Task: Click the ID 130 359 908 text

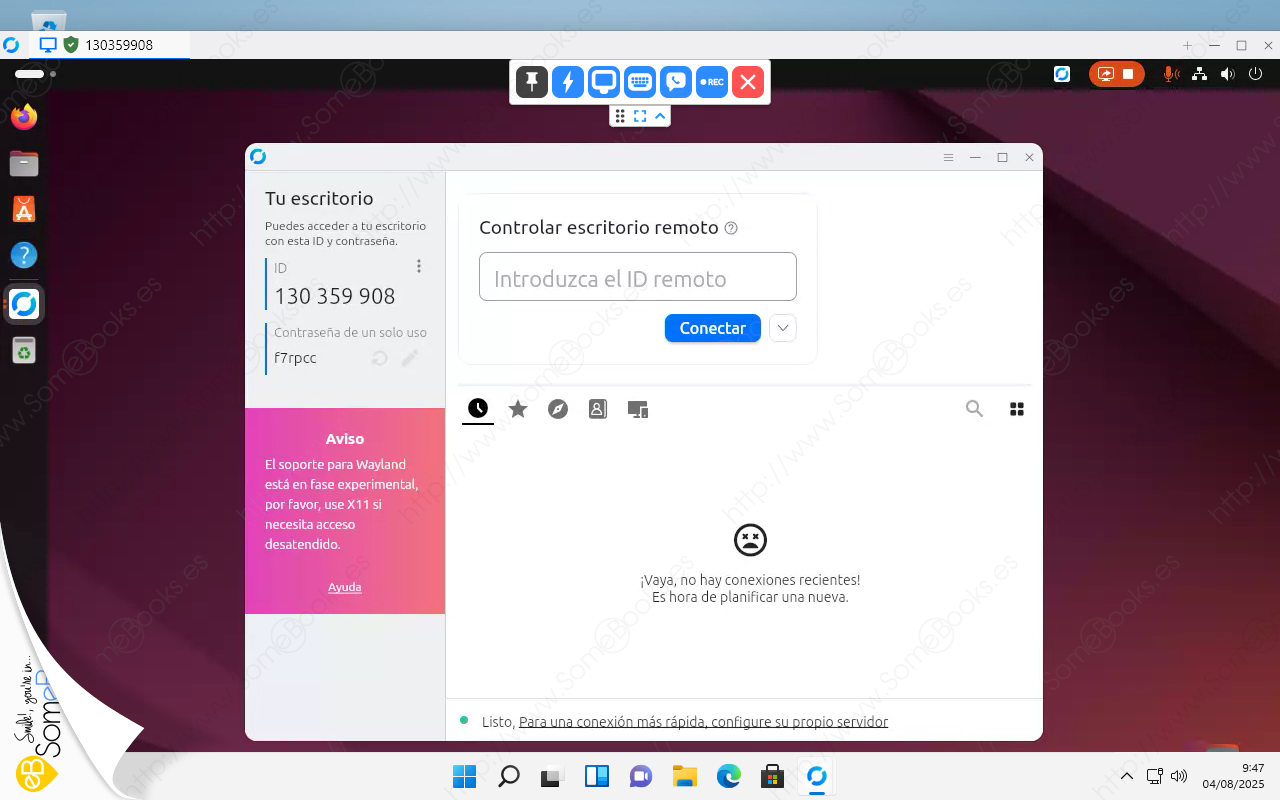Action: point(335,296)
